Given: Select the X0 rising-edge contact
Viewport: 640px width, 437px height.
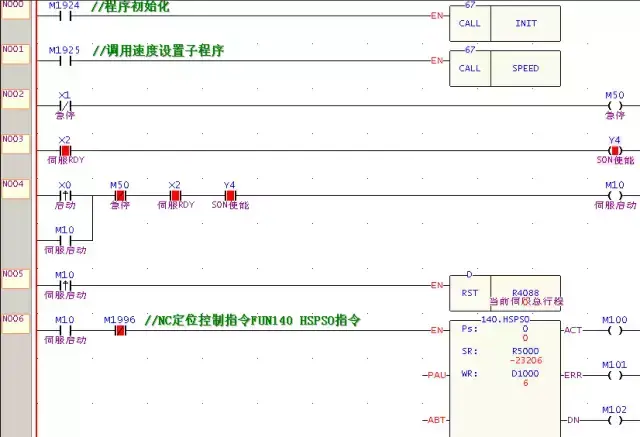Looking at the screenshot, I should click(x=65, y=195).
